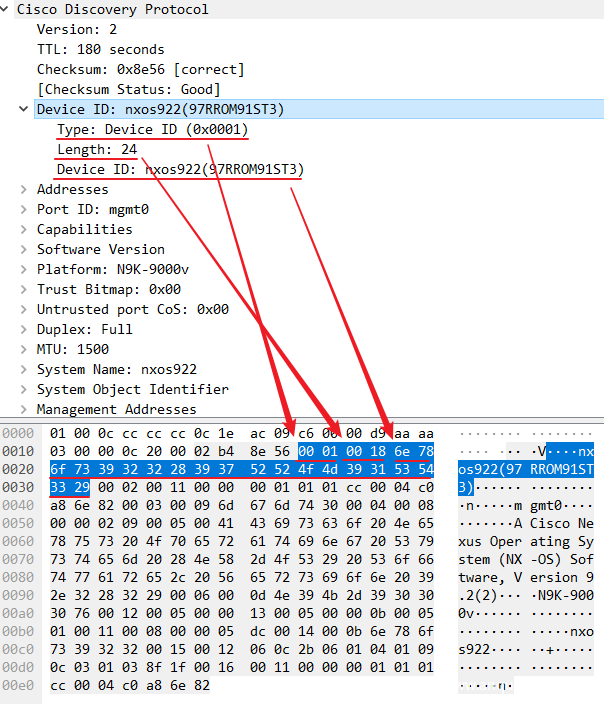
Task: Expand the Port ID: mgmt0 field
Action: click(x=24, y=209)
